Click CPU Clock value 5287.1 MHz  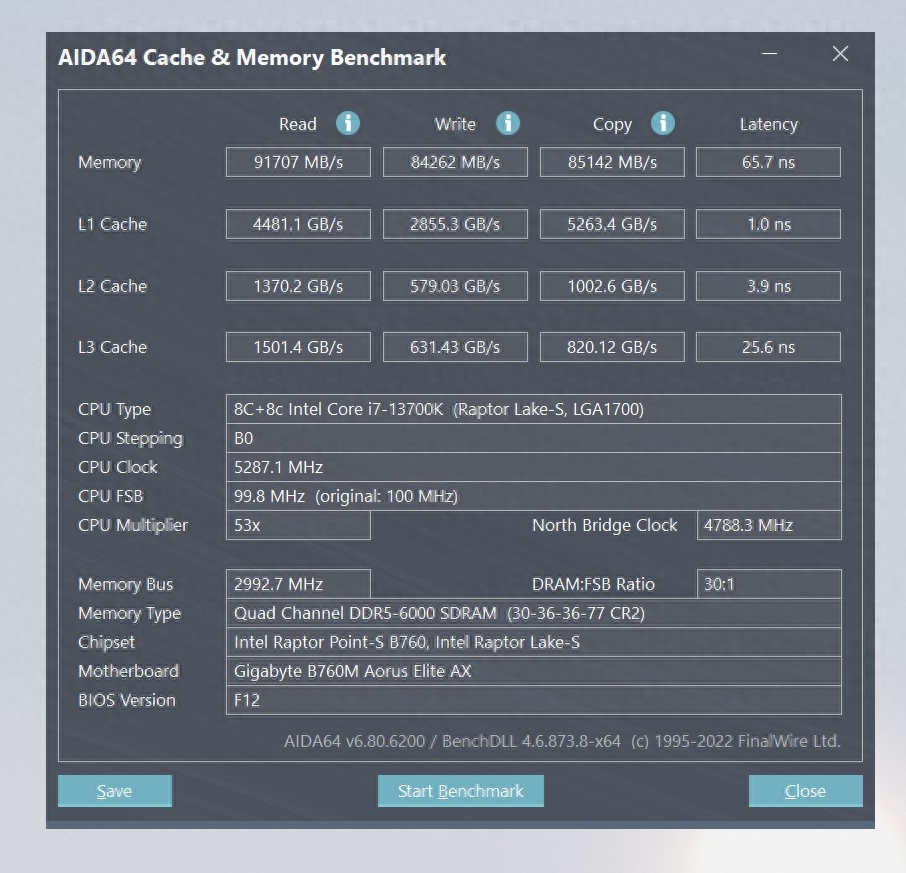point(534,467)
